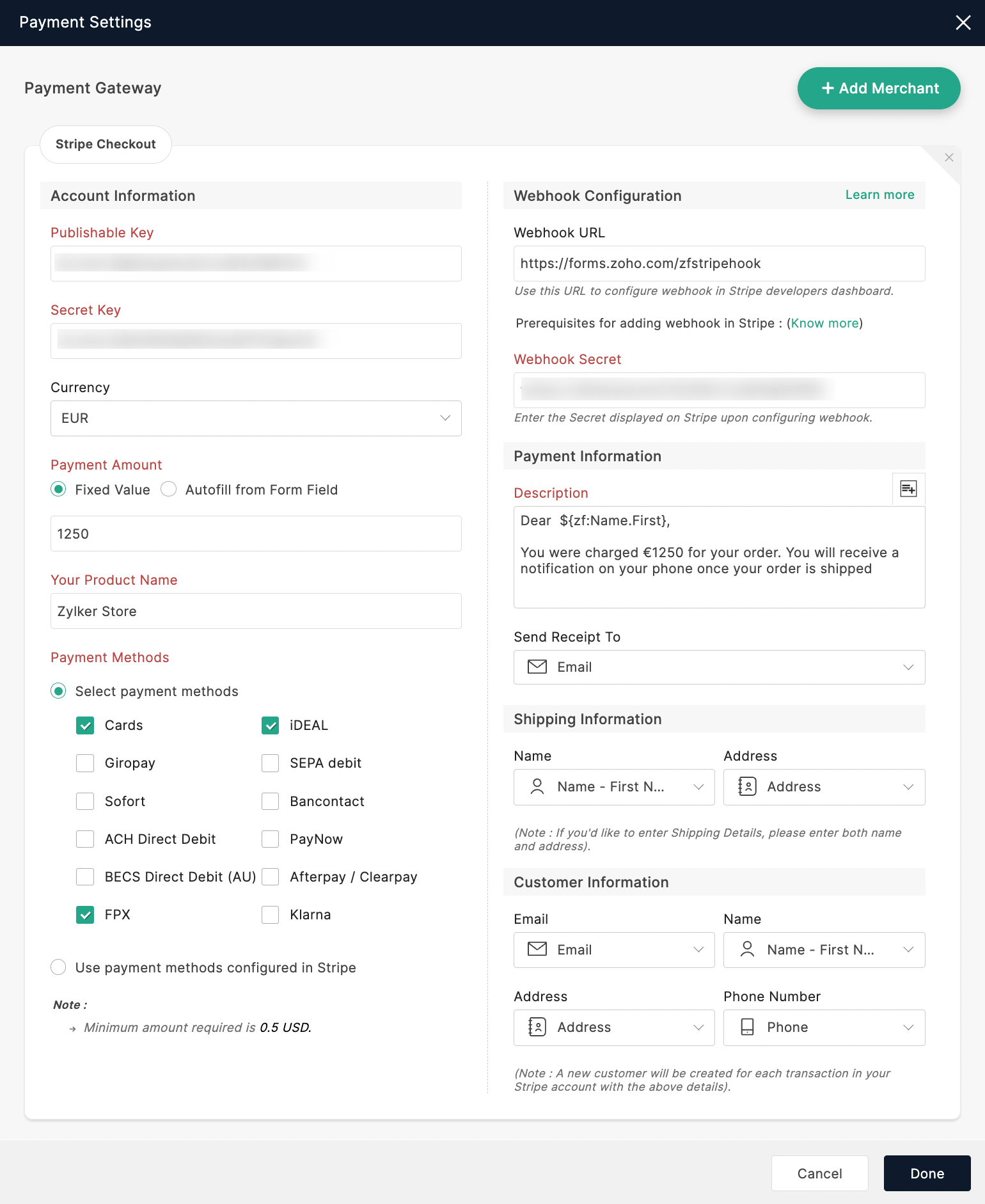Screen dimensions: 985x1204
Task: Click the phone icon in Phone Number field
Action: click(747, 1027)
